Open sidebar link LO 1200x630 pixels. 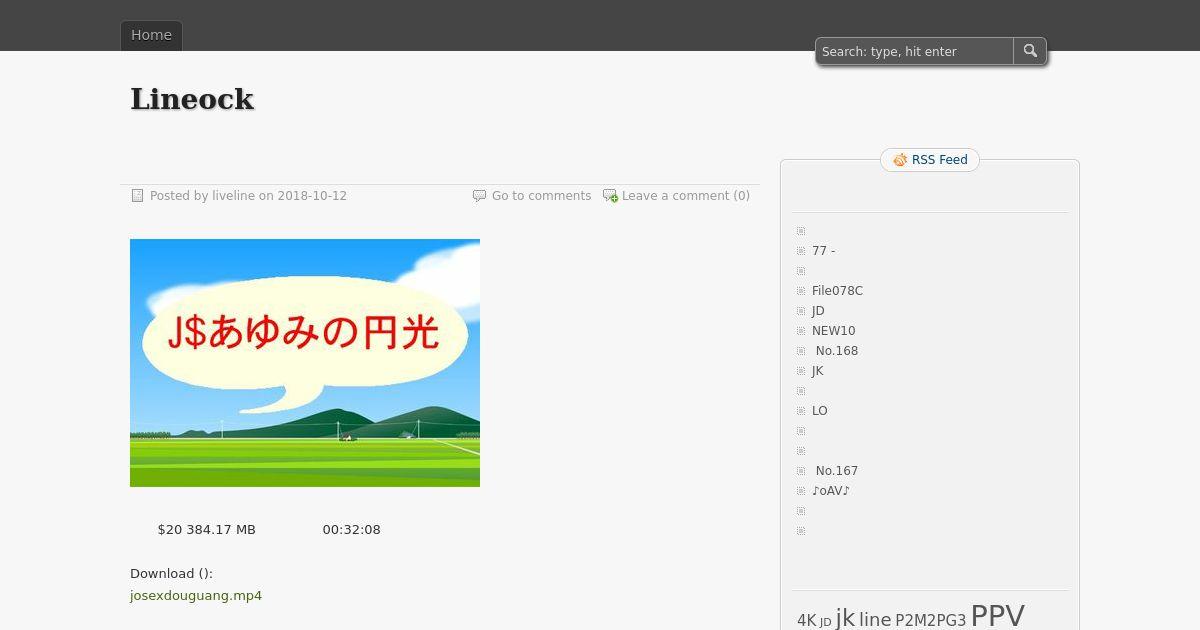point(820,411)
